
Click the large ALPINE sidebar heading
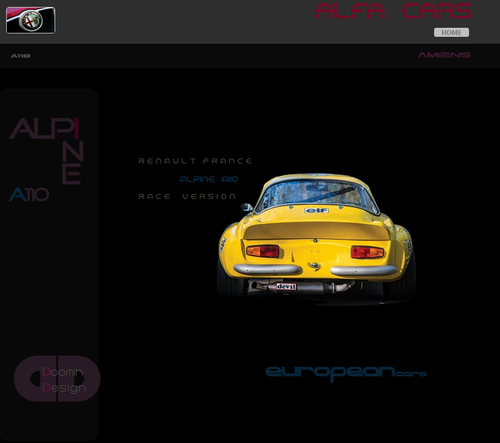[46, 151]
